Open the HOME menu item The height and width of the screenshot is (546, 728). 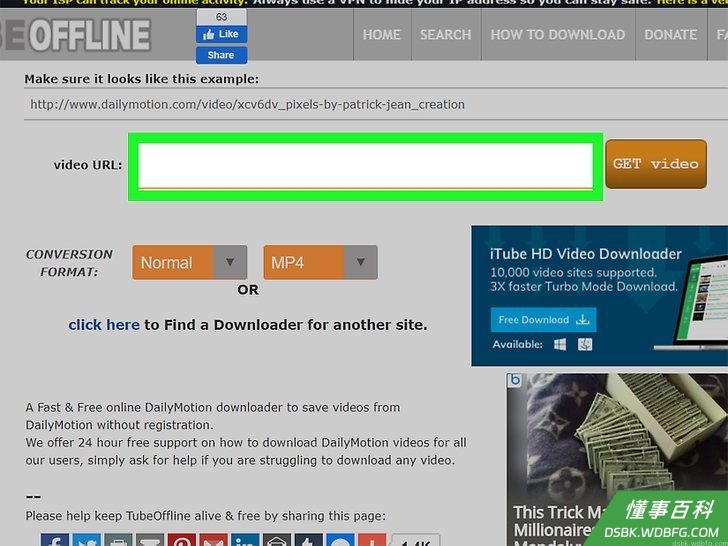click(x=382, y=35)
